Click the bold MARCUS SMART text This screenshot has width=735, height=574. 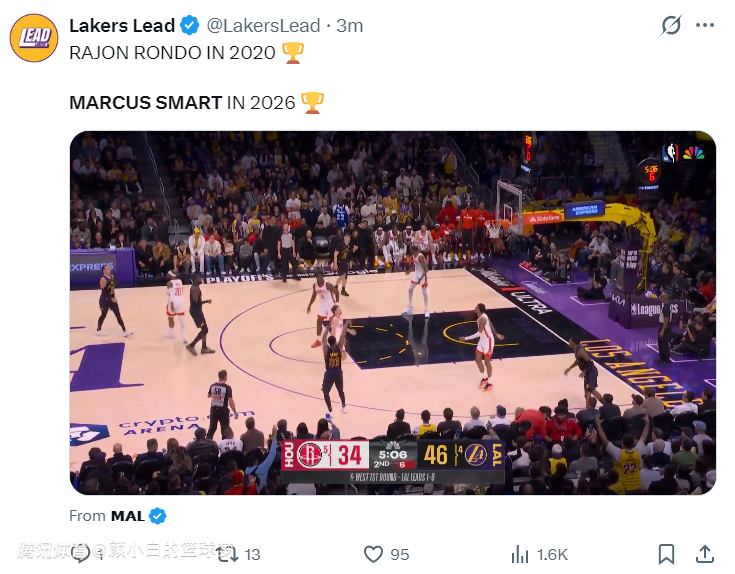pos(145,102)
